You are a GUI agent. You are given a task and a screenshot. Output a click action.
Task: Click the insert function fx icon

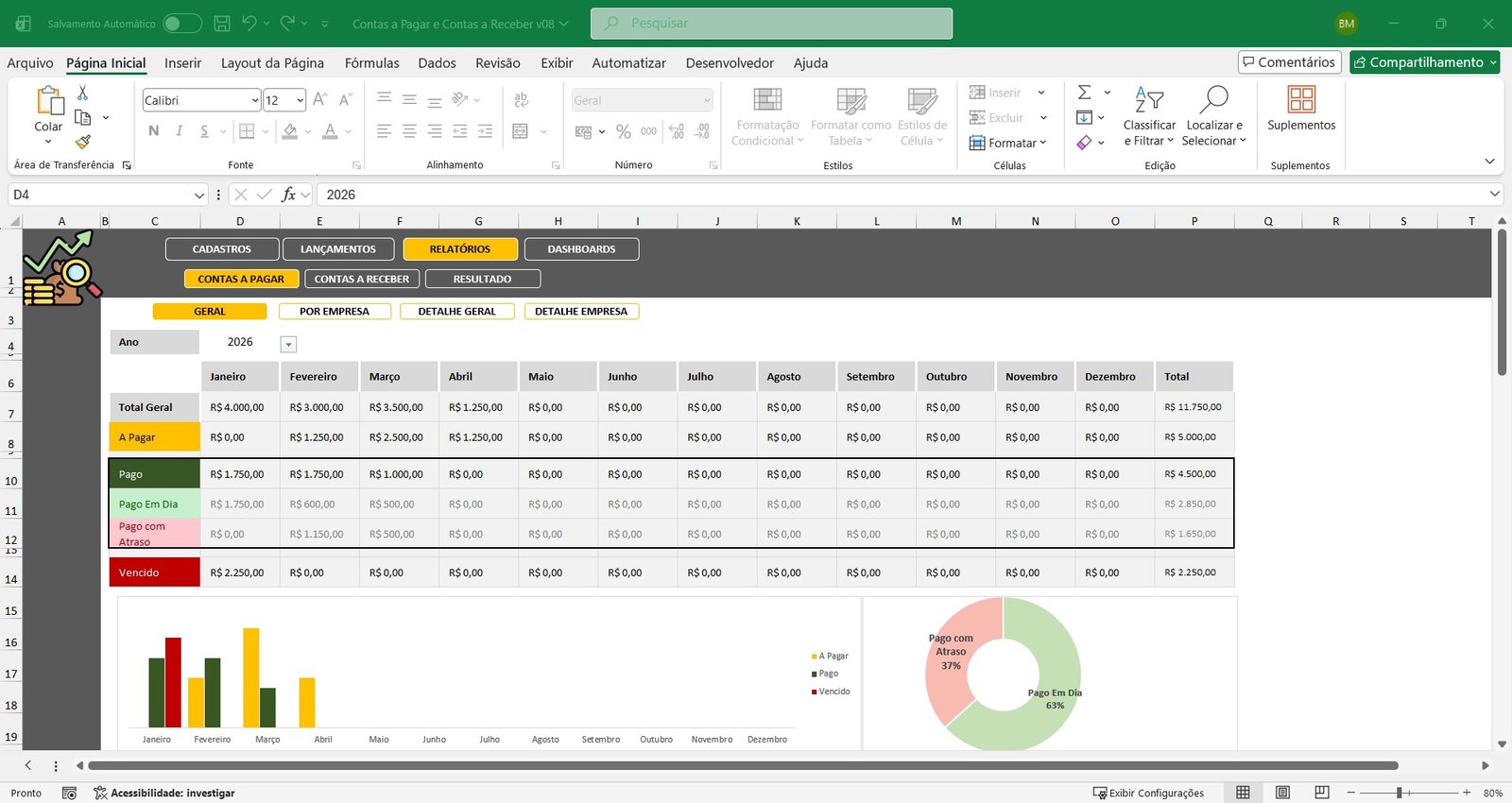pos(288,195)
